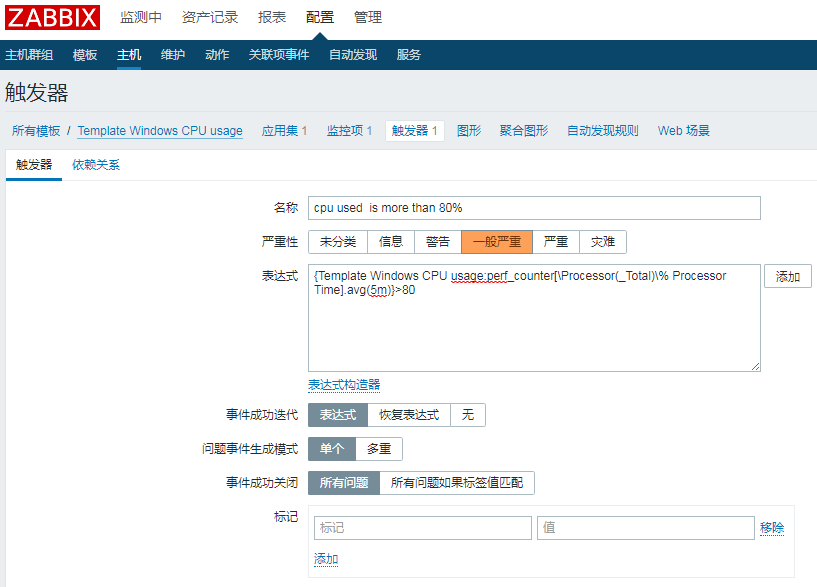This screenshot has height=587, width=817.
Task: Select 无 for 事件成功迭代
Action: (468, 415)
